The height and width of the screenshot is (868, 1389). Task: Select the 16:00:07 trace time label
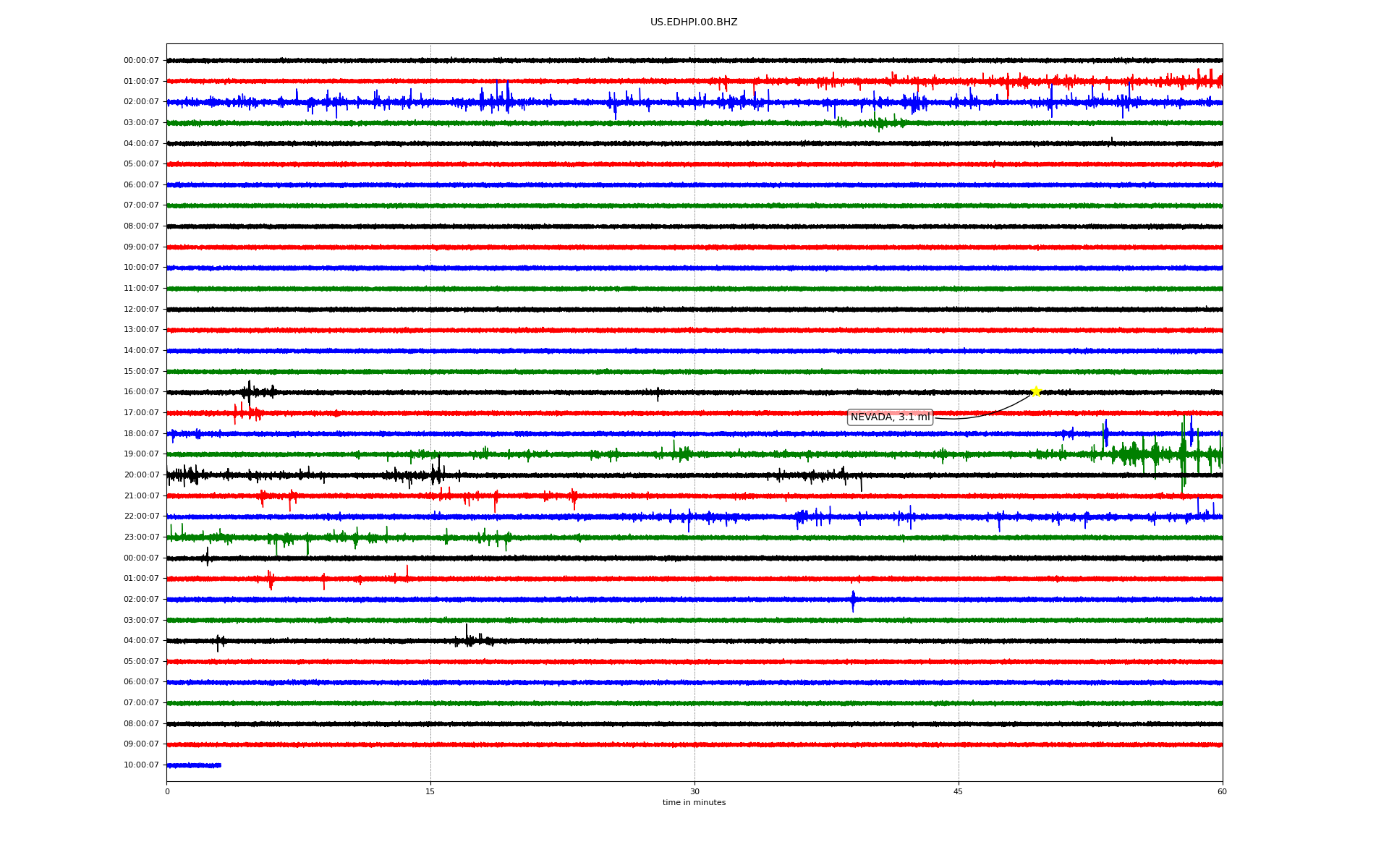[x=141, y=392]
